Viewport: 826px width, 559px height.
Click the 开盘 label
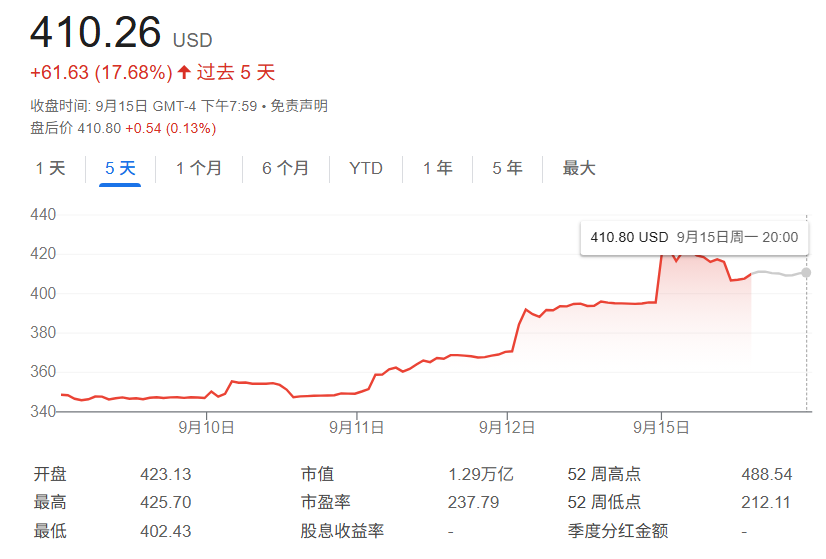[x=50, y=474]
